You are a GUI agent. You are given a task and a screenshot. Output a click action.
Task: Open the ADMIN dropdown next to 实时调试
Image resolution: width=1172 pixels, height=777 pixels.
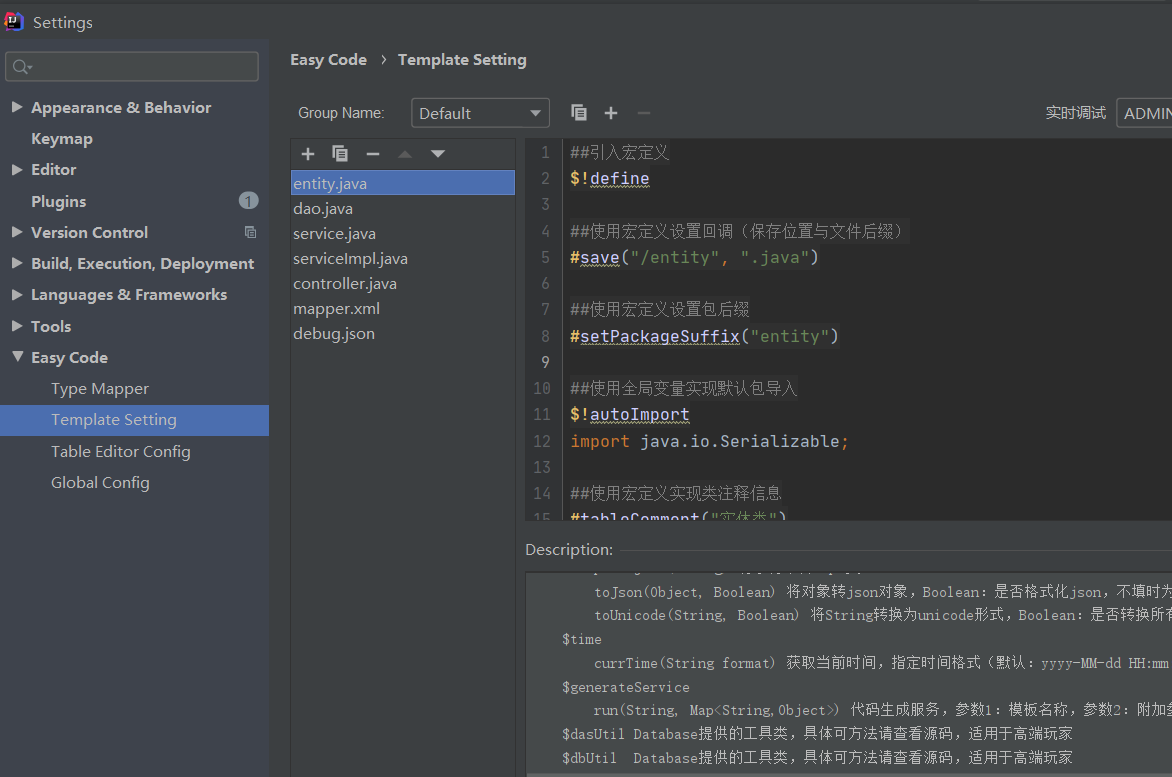click(1144, 113)
